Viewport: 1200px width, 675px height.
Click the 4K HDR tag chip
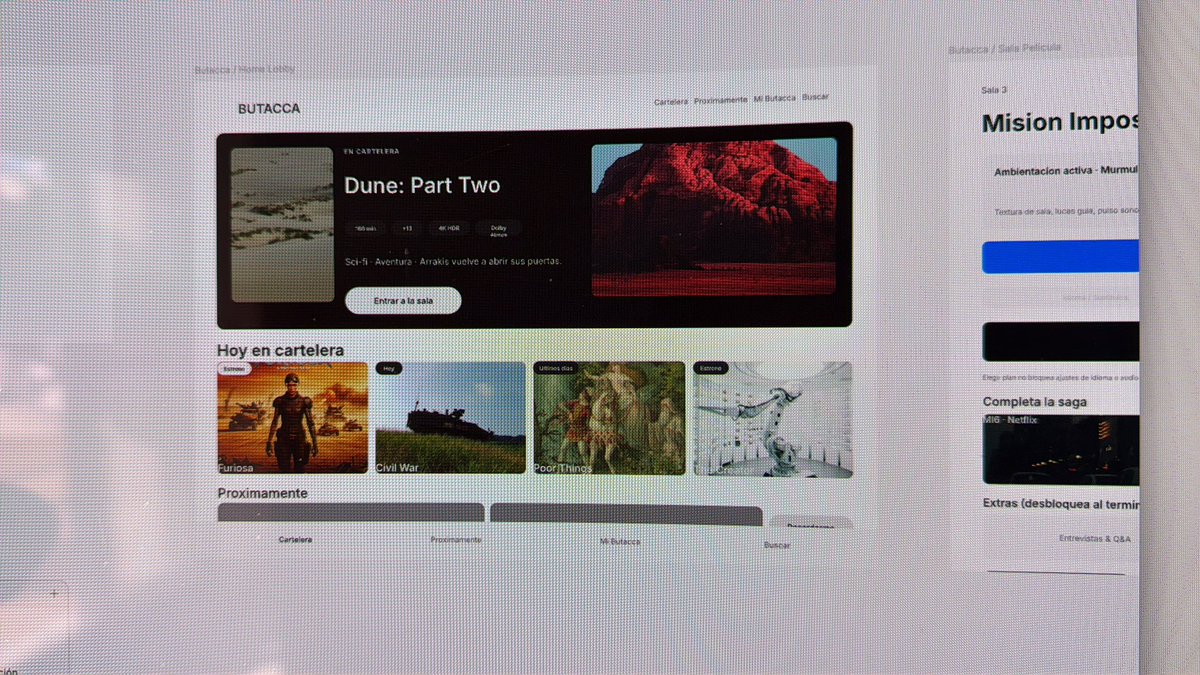448,229
